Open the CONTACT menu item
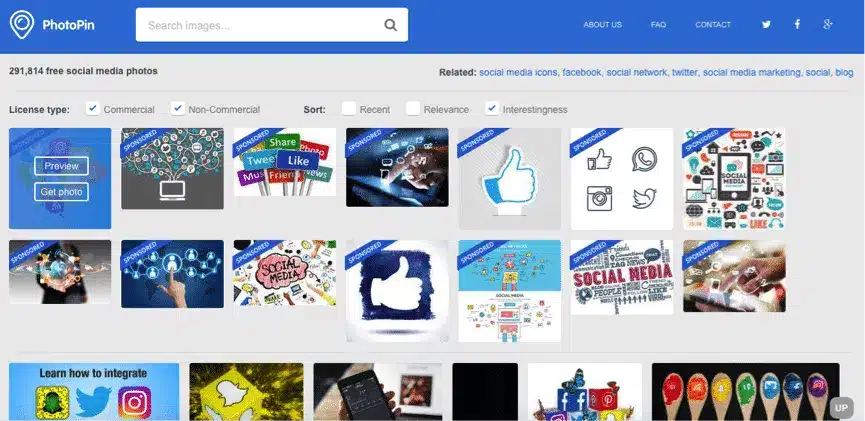 713,25
